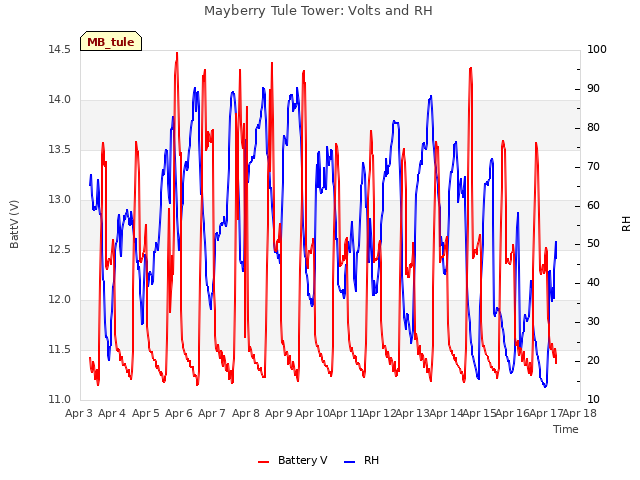This screenshot has width=640, height=480.
Task: Click the Apr 7 tick label
Action: (x=212, y=413)
